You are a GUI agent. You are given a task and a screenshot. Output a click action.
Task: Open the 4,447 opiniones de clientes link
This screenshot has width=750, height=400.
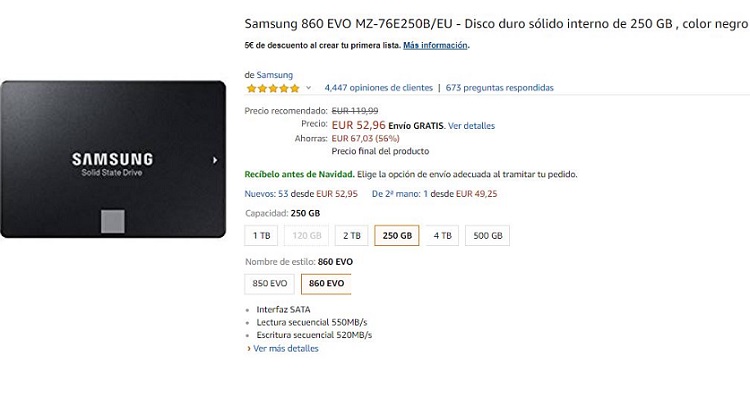point(378,88)
